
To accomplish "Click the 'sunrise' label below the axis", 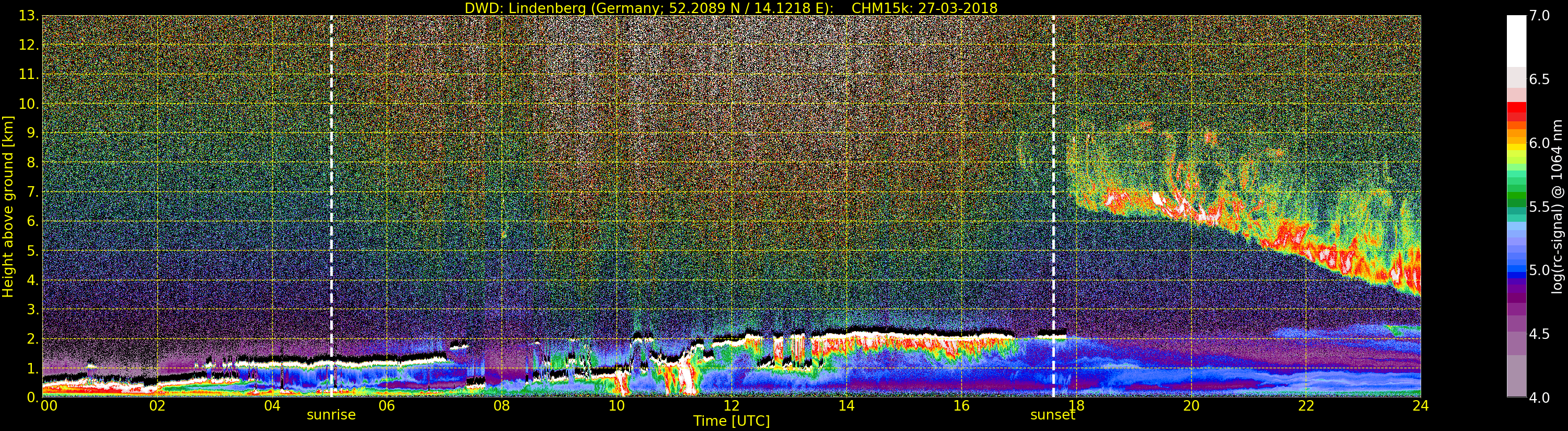I will pyautogui.click(x=331, y=415).
